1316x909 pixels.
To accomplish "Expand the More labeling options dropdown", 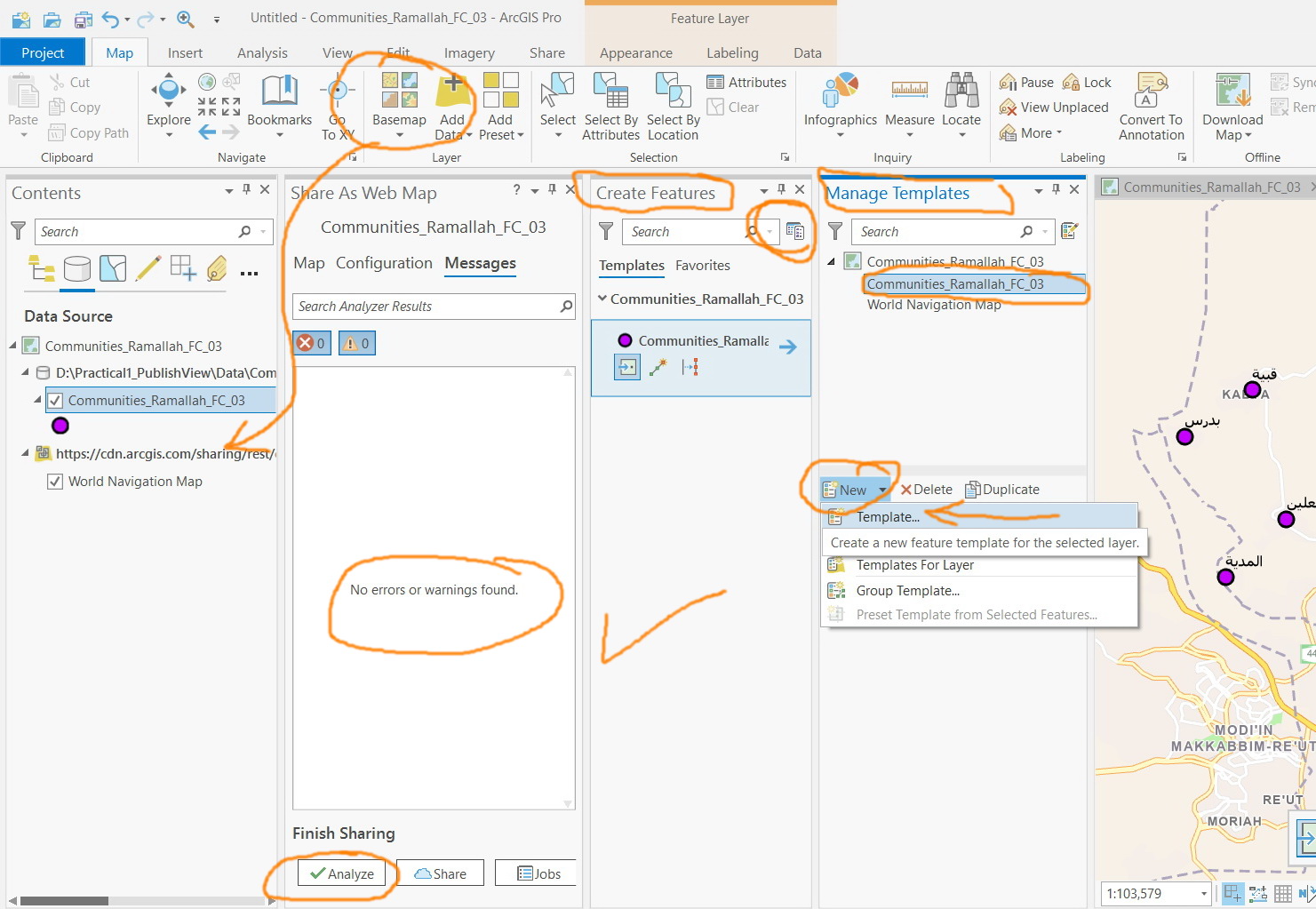I will click(x=1031, y=133).
